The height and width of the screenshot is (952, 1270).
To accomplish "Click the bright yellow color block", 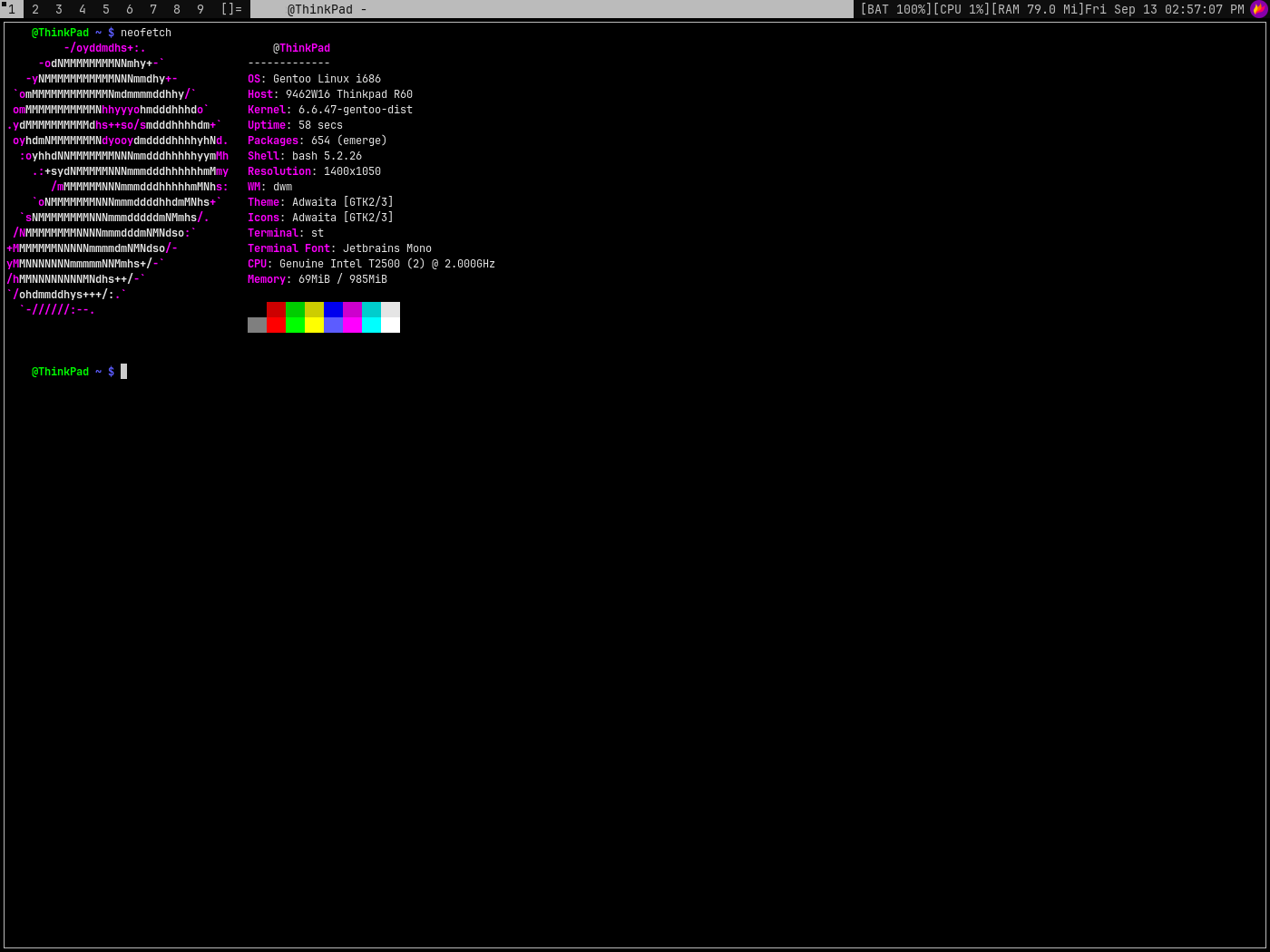I will point(314,325).
